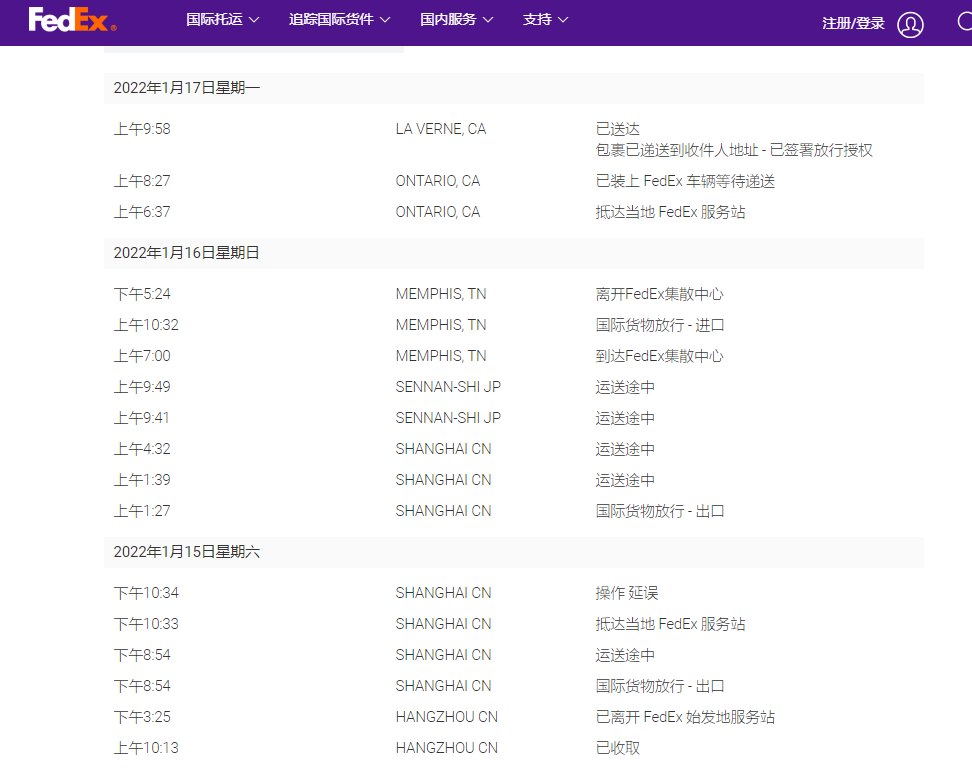Click the 注册/登录 link
The image size is (972, 770).
pos(853,23)
